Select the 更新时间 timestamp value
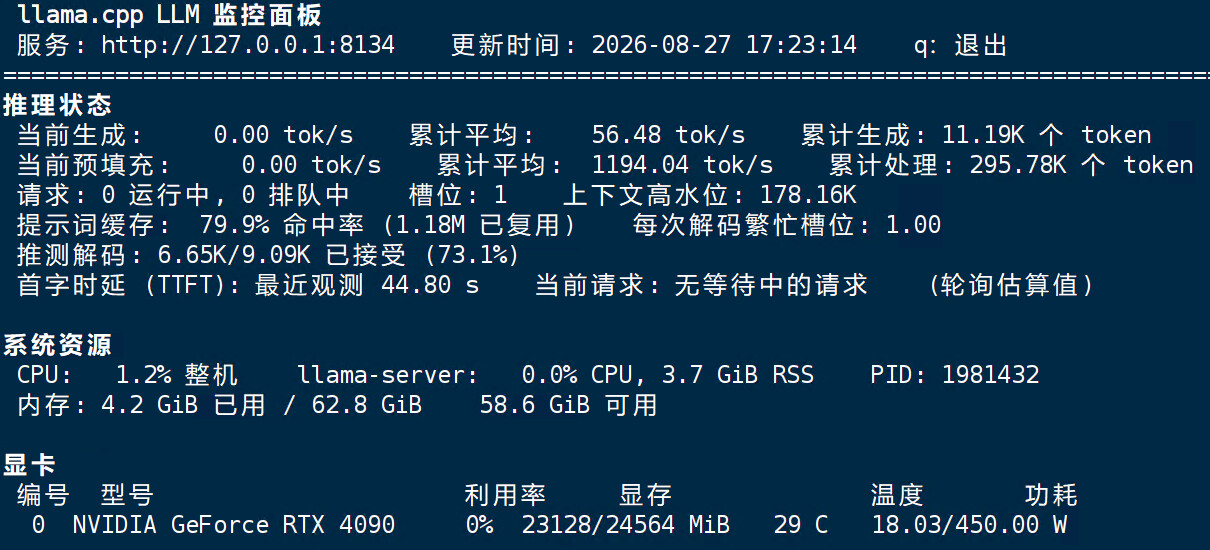 (x=724, y=45)
